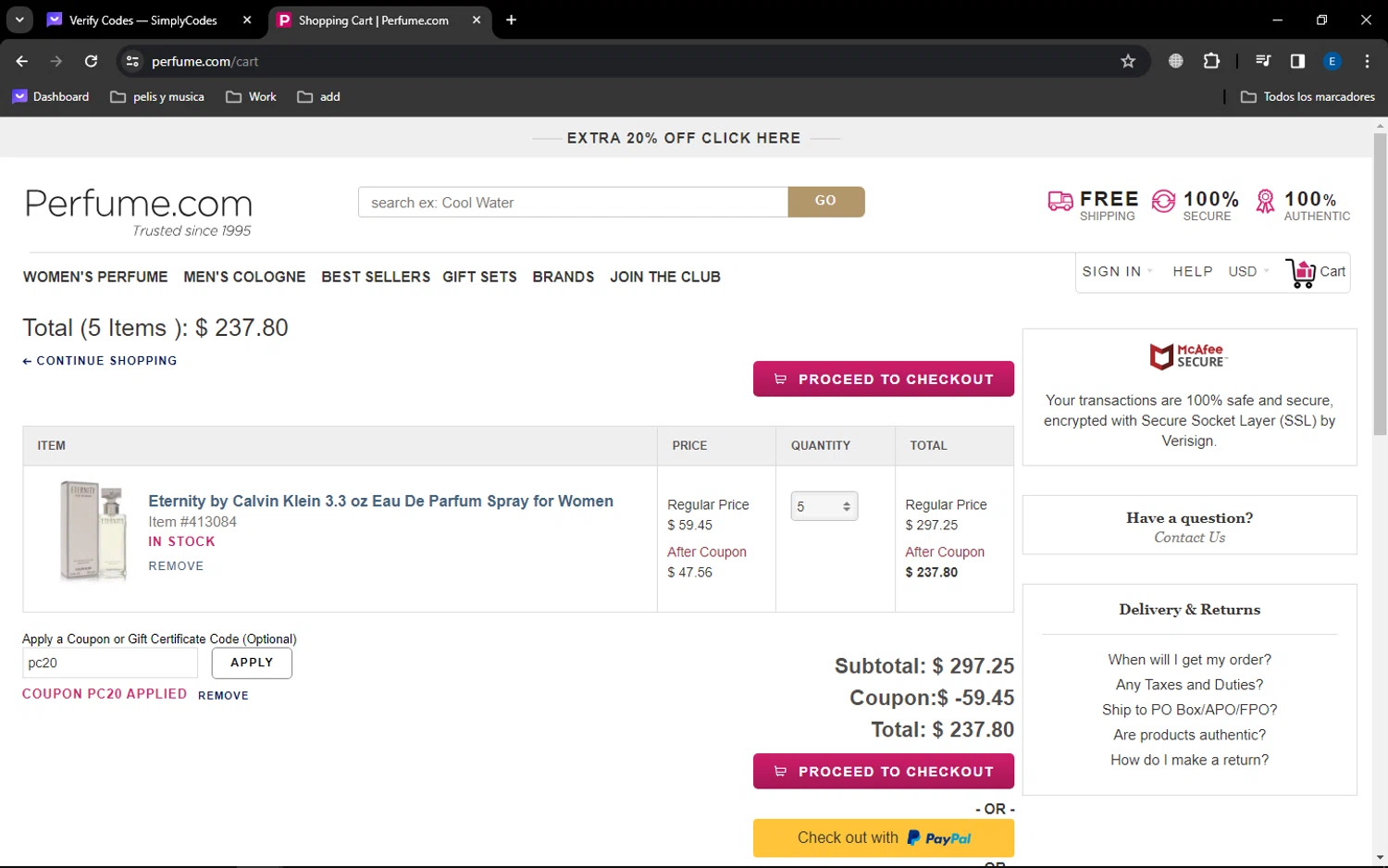The image size is (1388, 868).
Task: Open the Women's Perfume menu
Action: pyautogui.click(x=95, y=277)
